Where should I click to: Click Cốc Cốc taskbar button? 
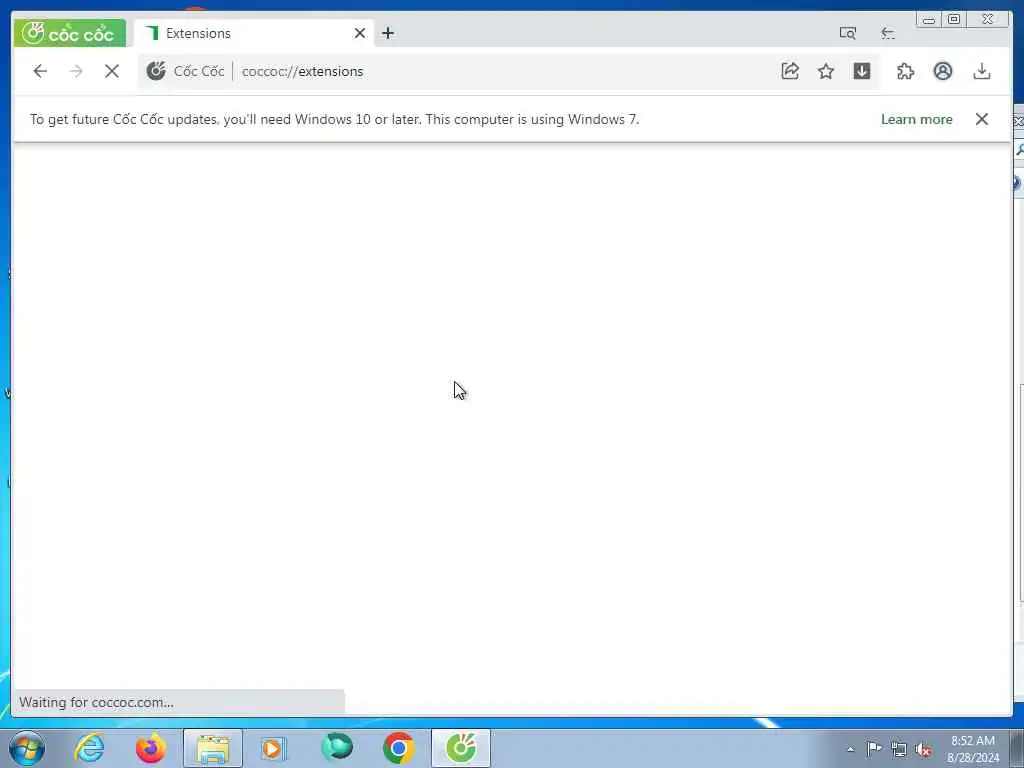[x=461, y=748]
